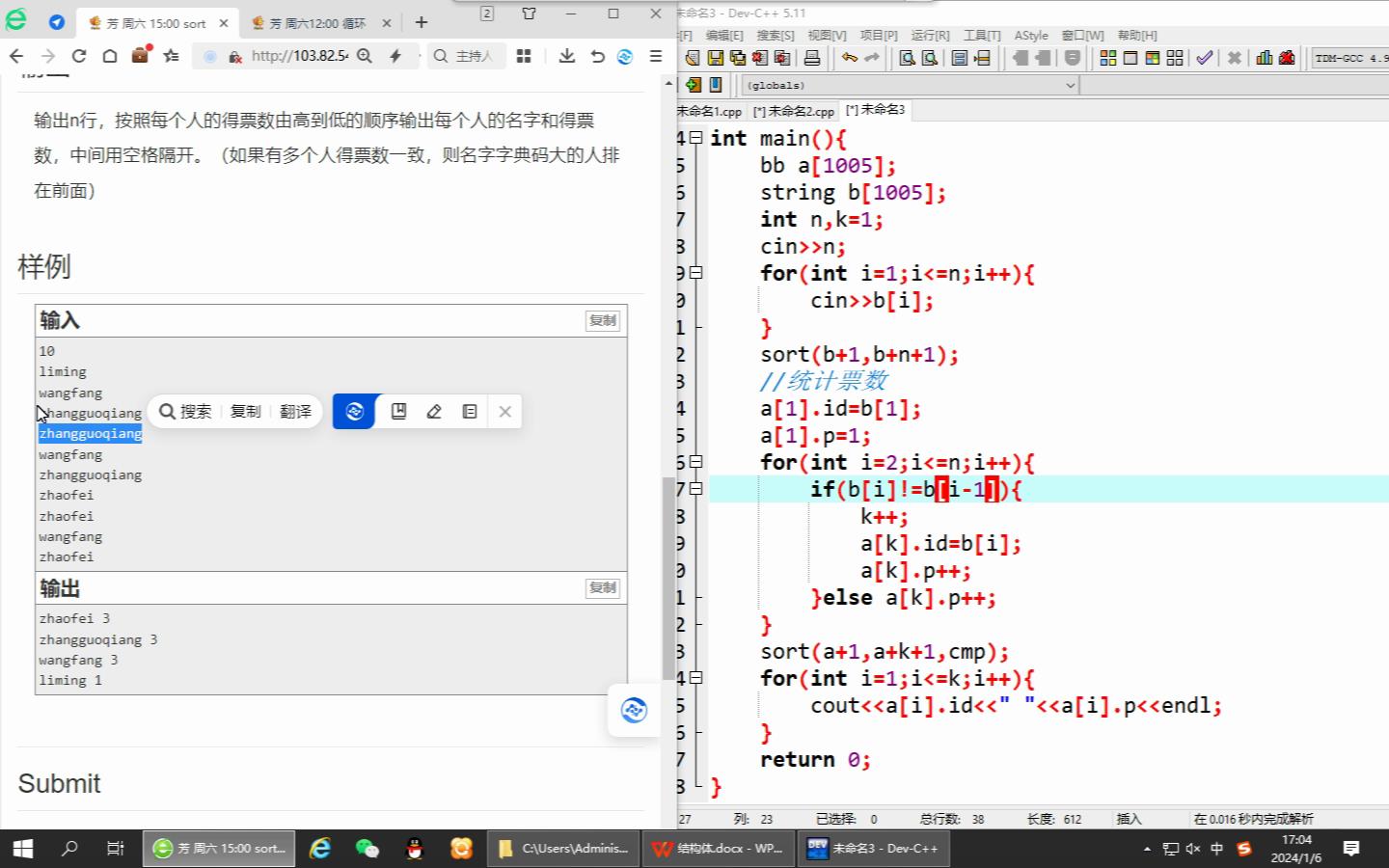1389x868 pixels.
Task: Collapse the output for-loop fold marker
Action: coord(695,678)
